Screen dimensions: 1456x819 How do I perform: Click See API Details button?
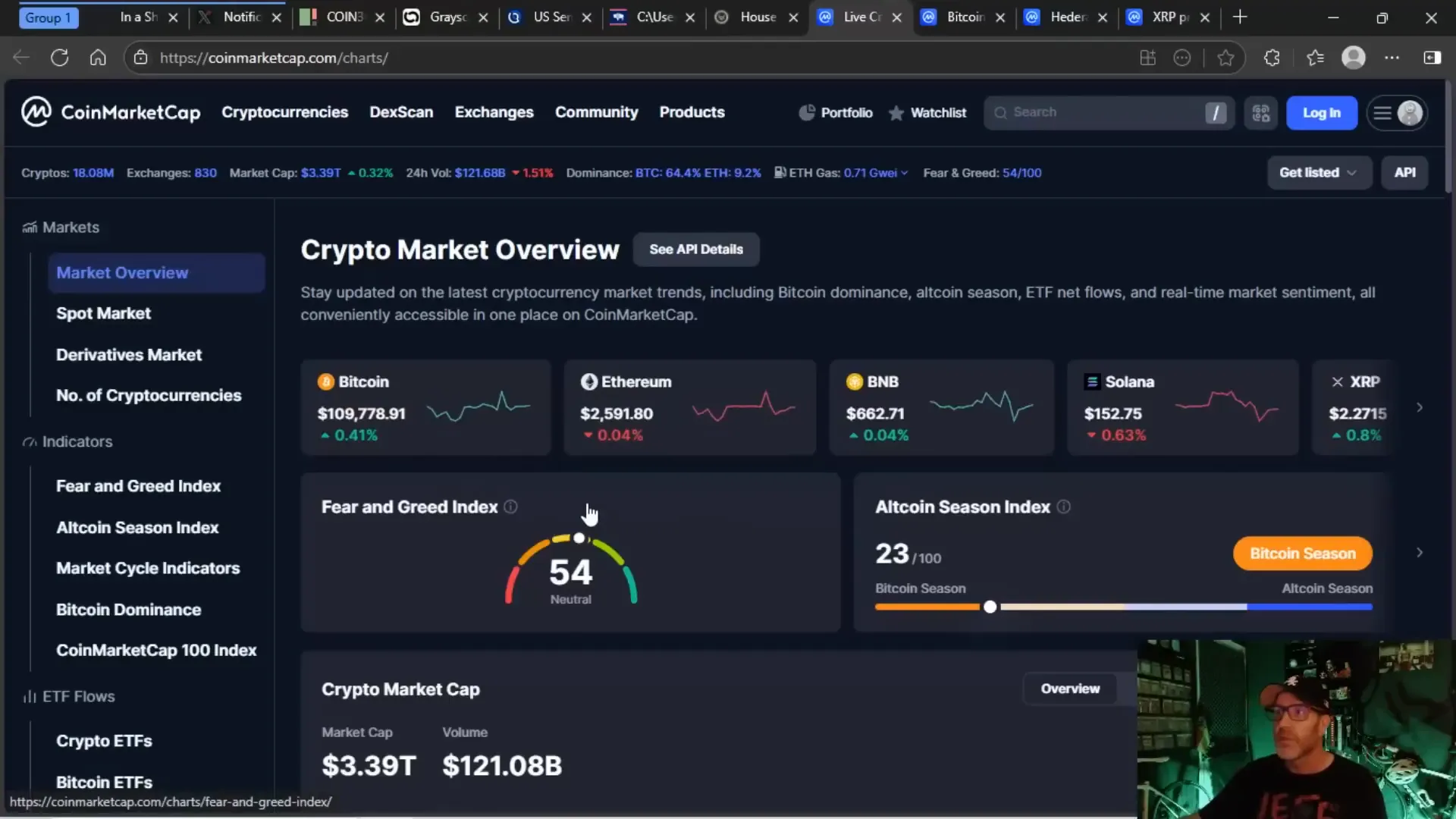tap(695, 249)
